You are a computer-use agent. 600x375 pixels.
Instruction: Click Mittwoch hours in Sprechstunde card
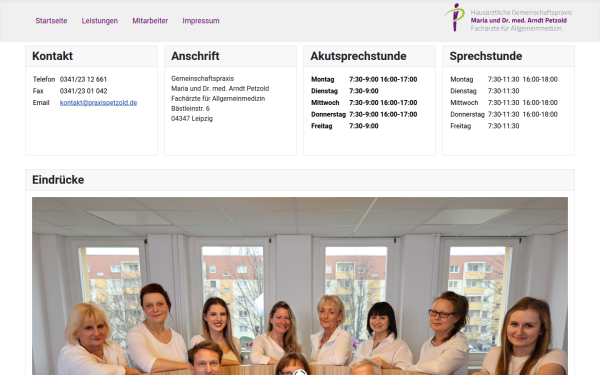pyautogui.click(x=523, y=103)
